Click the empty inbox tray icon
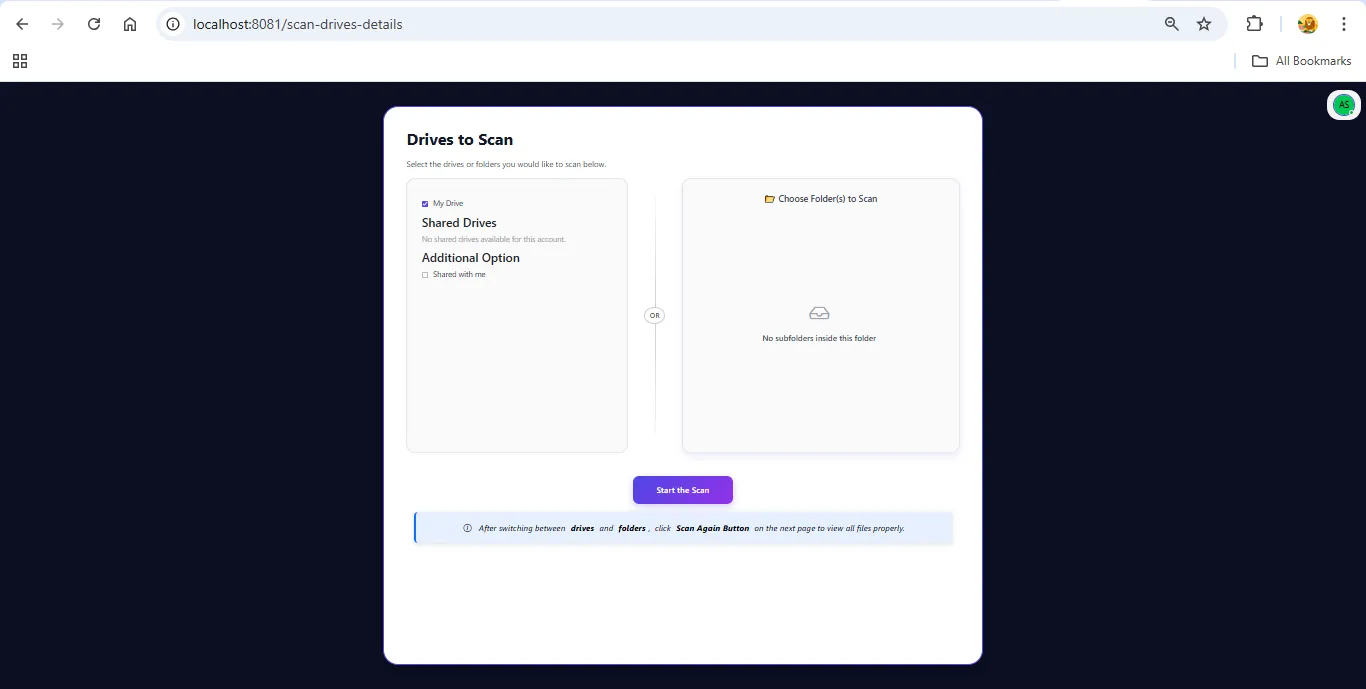1366x689 pixels. coord(819,312)
